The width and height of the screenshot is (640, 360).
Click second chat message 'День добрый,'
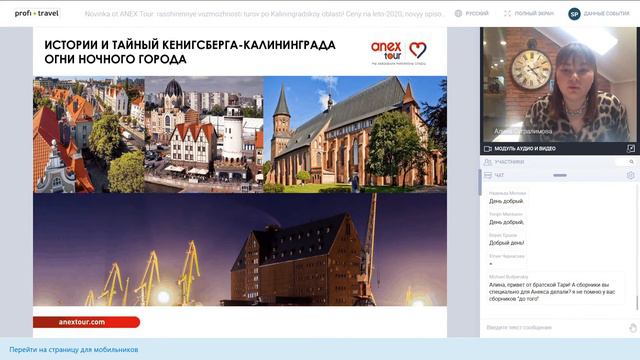click(x=506, y=222)
